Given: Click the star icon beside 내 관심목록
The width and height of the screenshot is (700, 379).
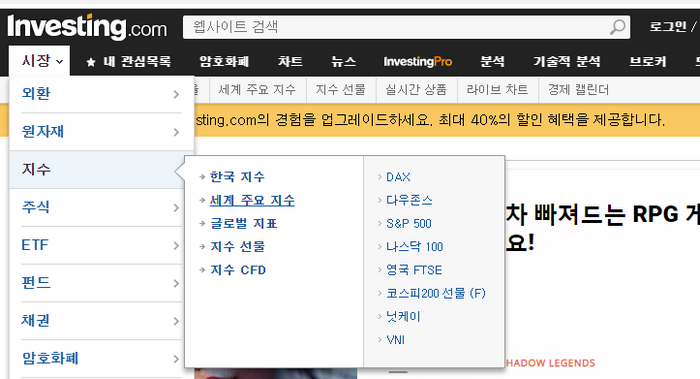Looking at the screenshot, I should 91,62.
